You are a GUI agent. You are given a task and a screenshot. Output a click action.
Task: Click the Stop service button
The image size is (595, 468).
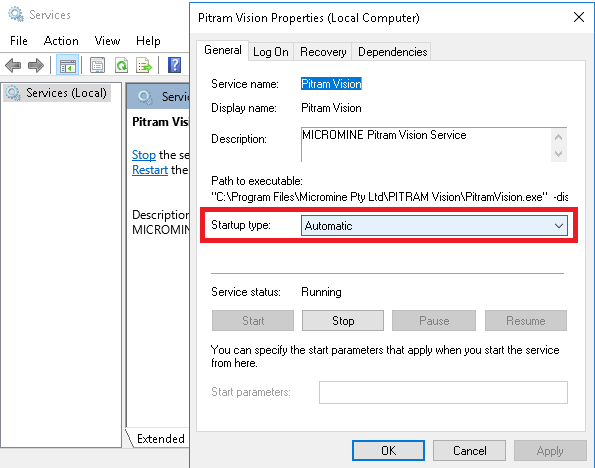coord(343,321)
